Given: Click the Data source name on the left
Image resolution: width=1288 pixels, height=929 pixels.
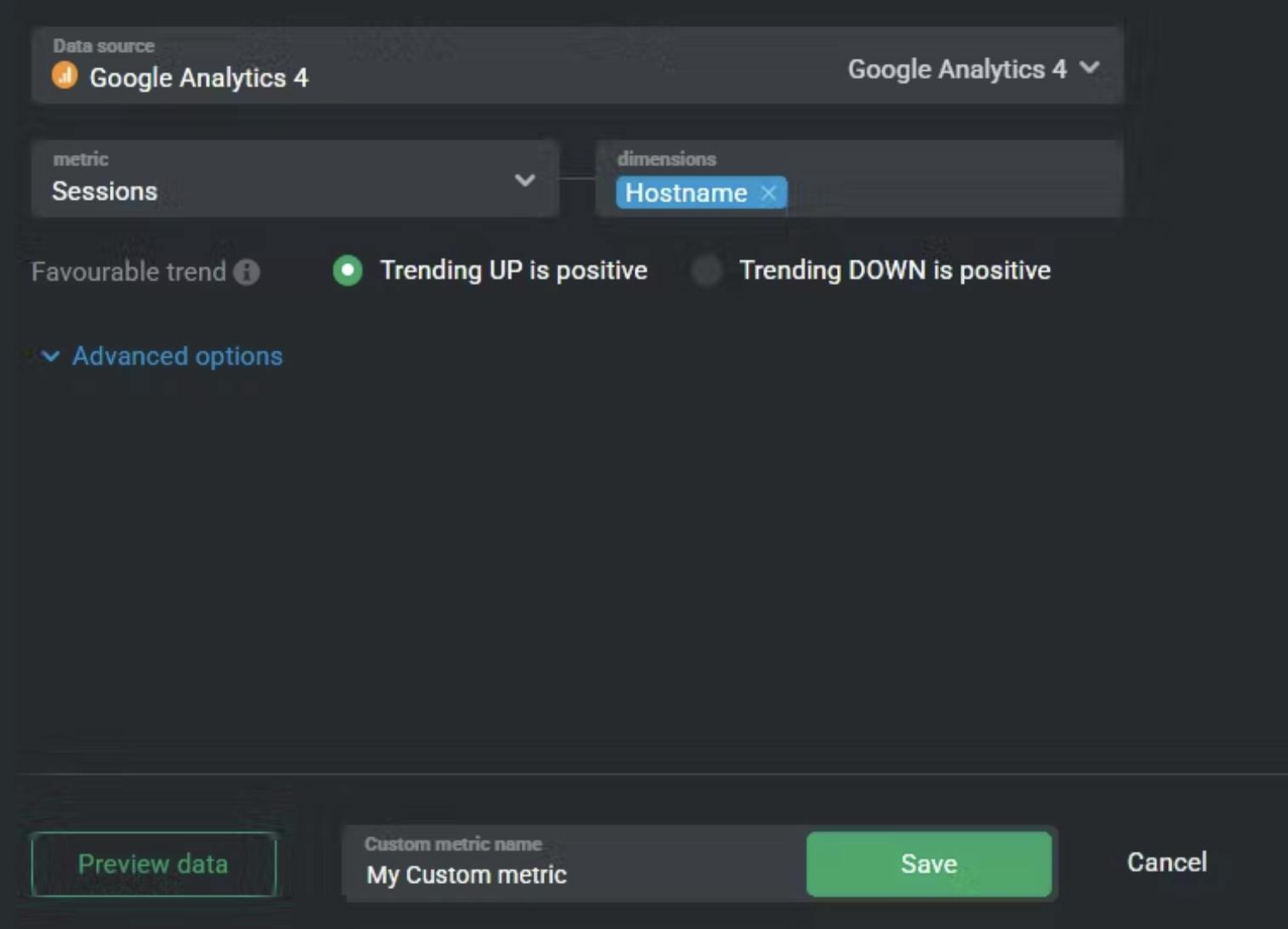Looking at the screenshot, I should coord(198,78).
